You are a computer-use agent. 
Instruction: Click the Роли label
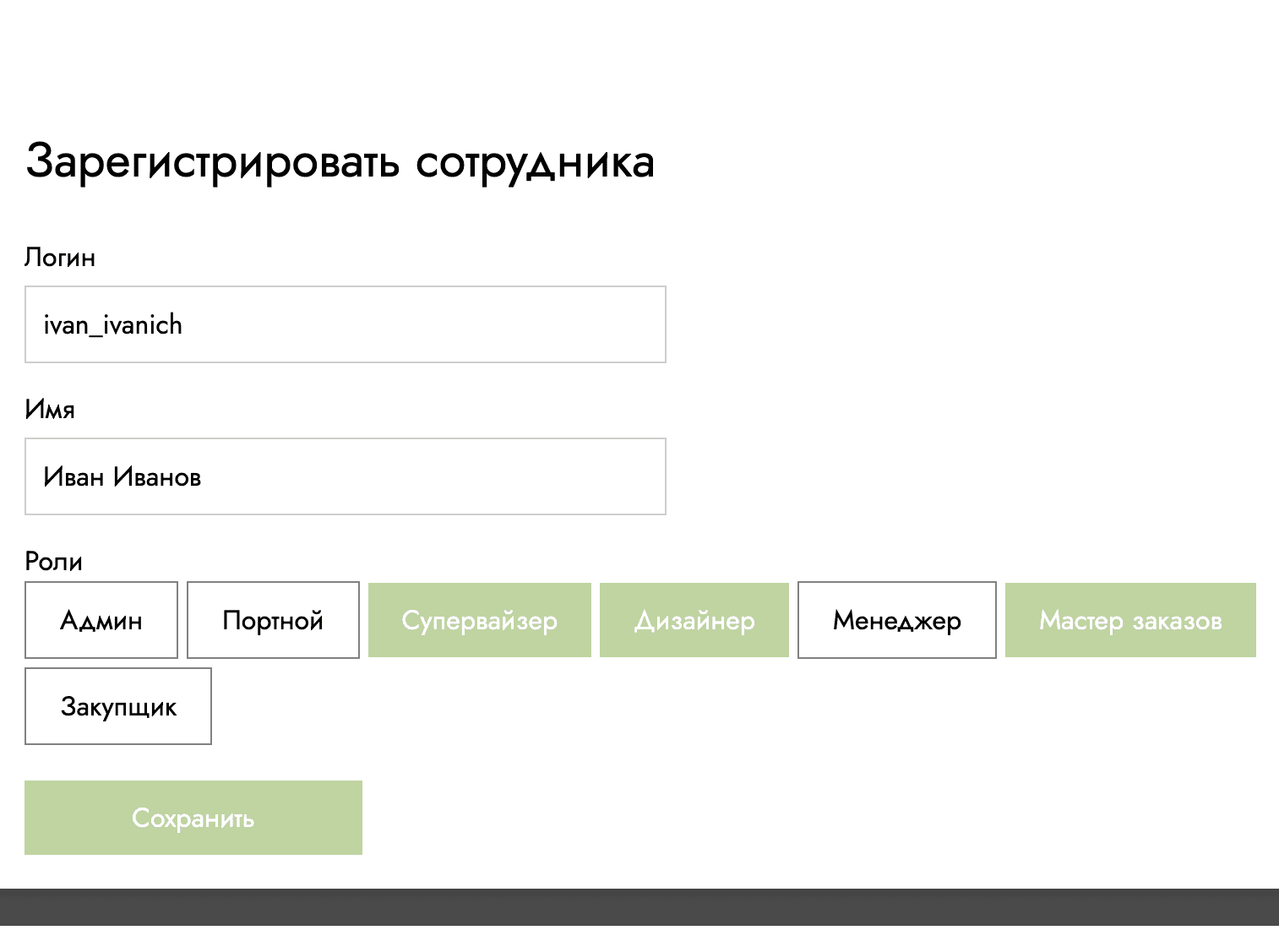[x=54, y=562]
